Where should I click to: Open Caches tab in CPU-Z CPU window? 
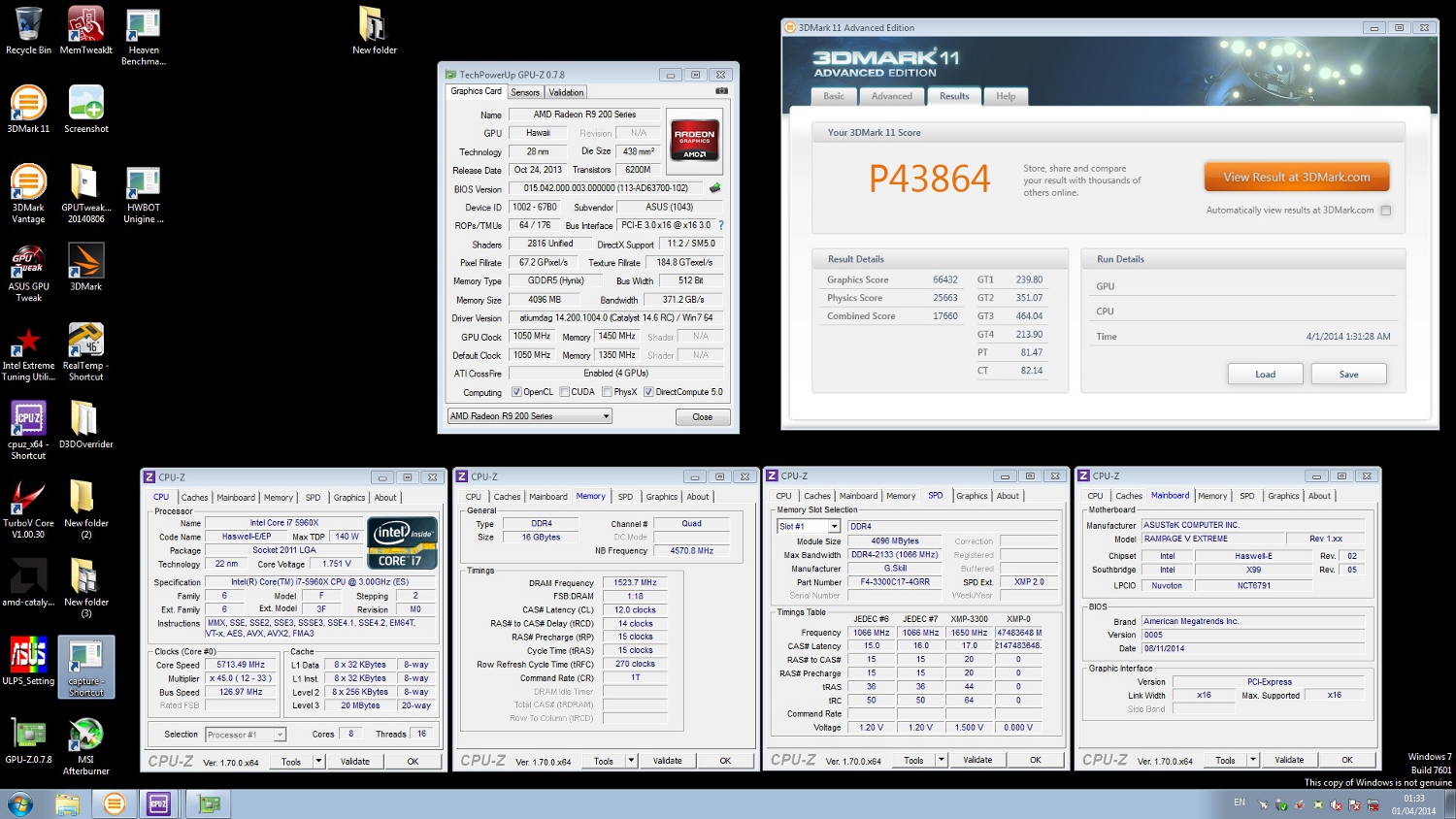pyautogui.click(x=194, y=498)
